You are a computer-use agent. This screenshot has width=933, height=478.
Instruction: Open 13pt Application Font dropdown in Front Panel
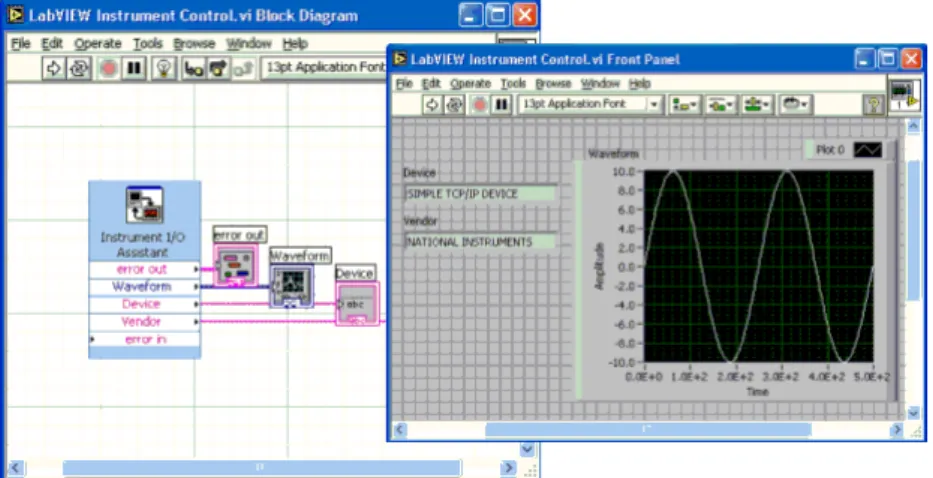coord(590,104)
